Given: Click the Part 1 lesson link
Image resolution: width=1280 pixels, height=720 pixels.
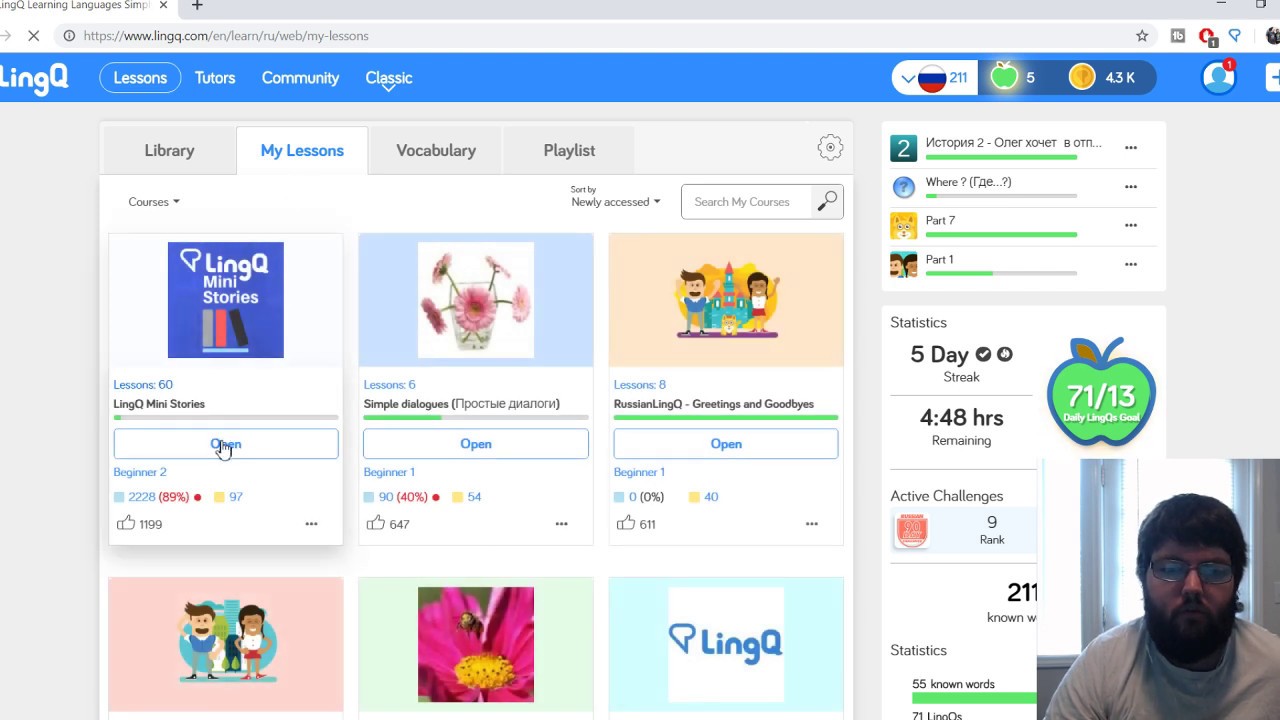Looking at the screenshot, I should [939, 259].
